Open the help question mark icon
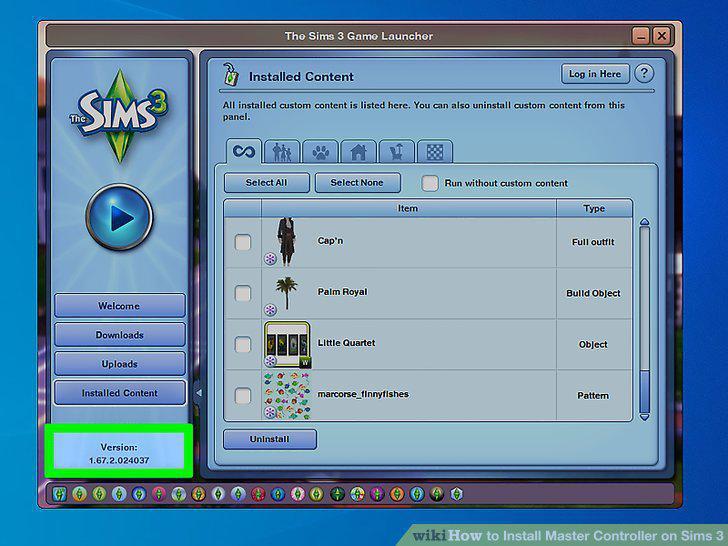The width and height of the screenshot is (728, 546). (x=644, y=73)
